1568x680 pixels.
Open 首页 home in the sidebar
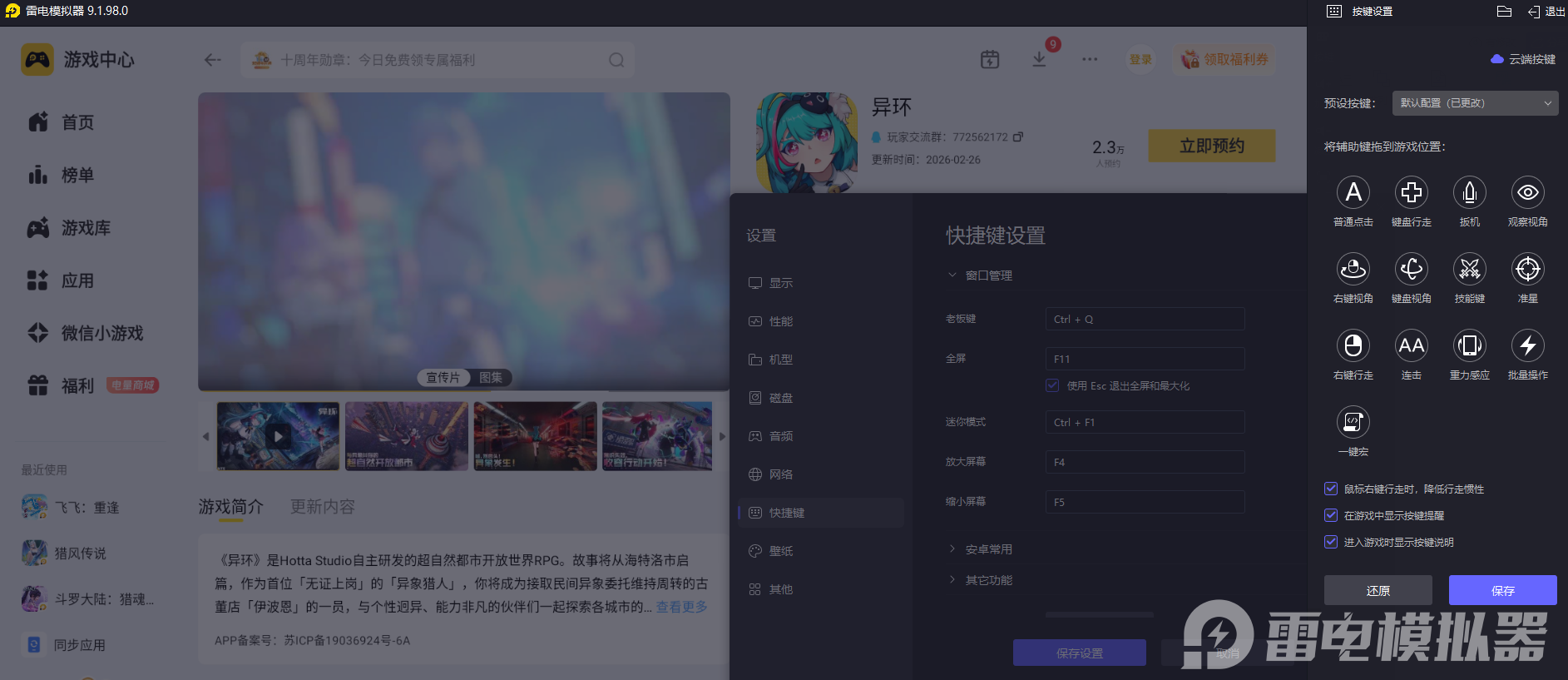[x=62, y=122]
